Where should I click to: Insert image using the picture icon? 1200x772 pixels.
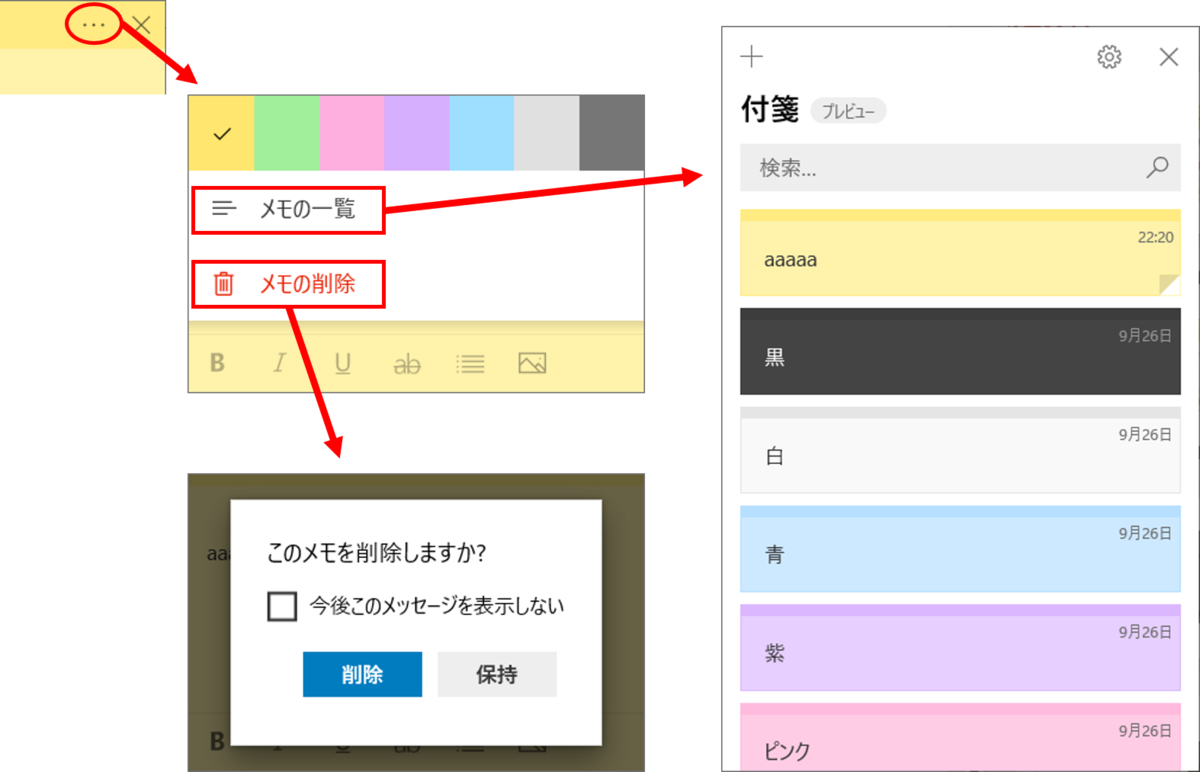(532, 363)
